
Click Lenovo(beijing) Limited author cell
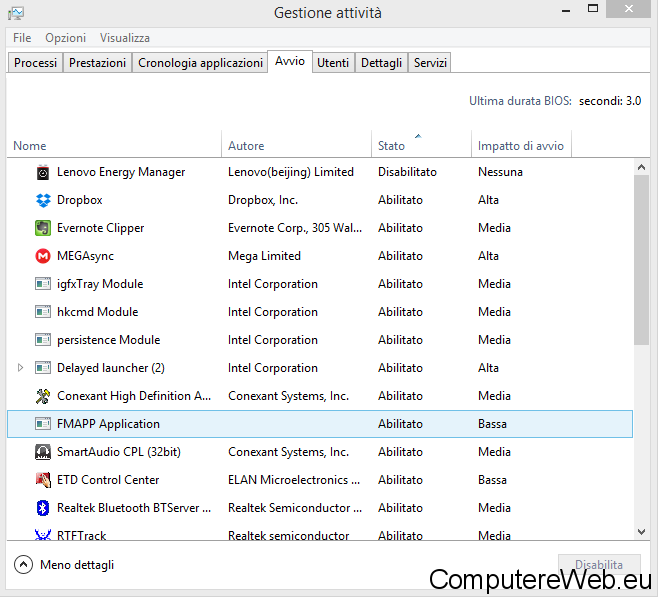[x=291, y=172]
